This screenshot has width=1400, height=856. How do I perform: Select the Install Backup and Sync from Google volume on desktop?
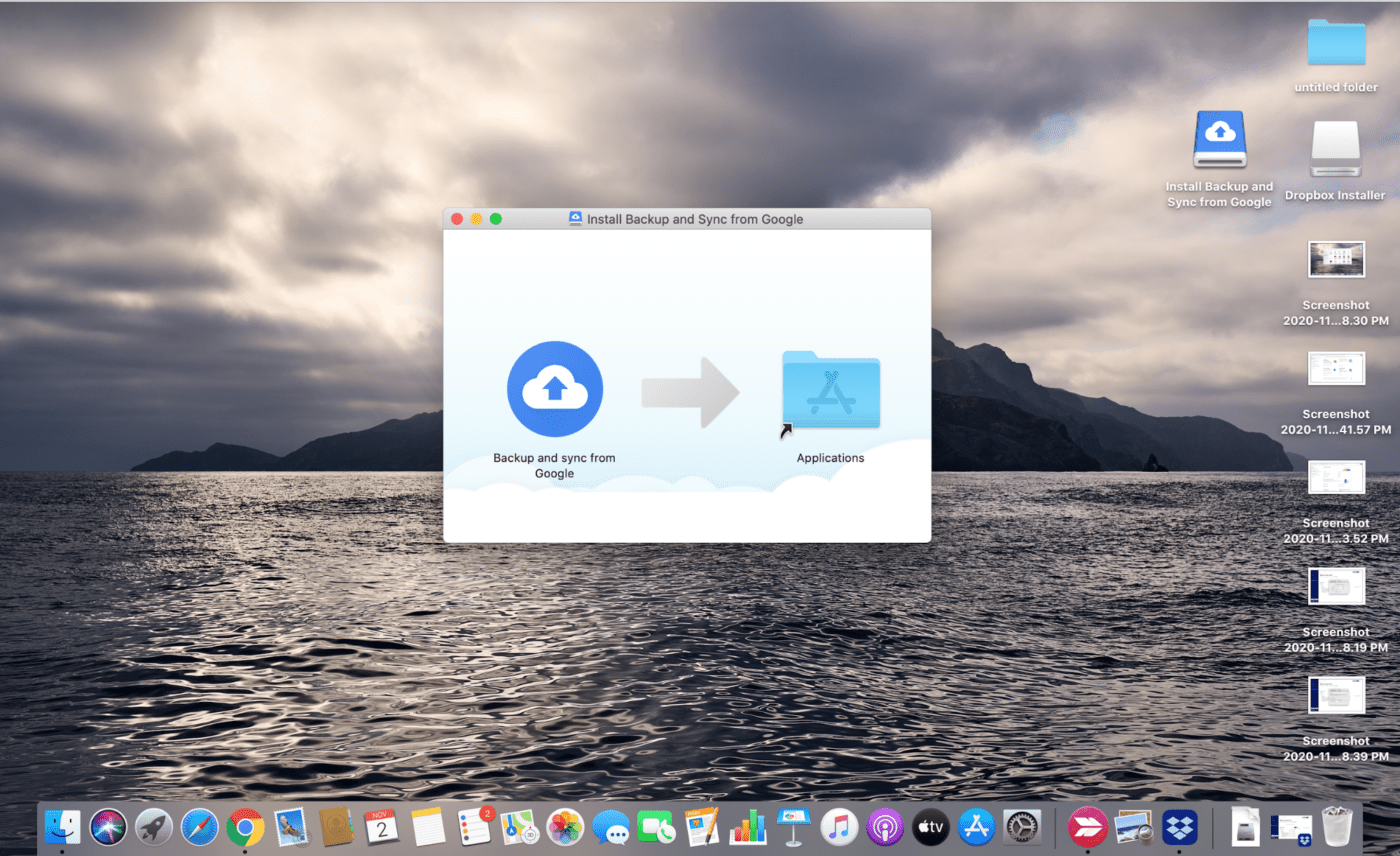tap(1219, 139)
